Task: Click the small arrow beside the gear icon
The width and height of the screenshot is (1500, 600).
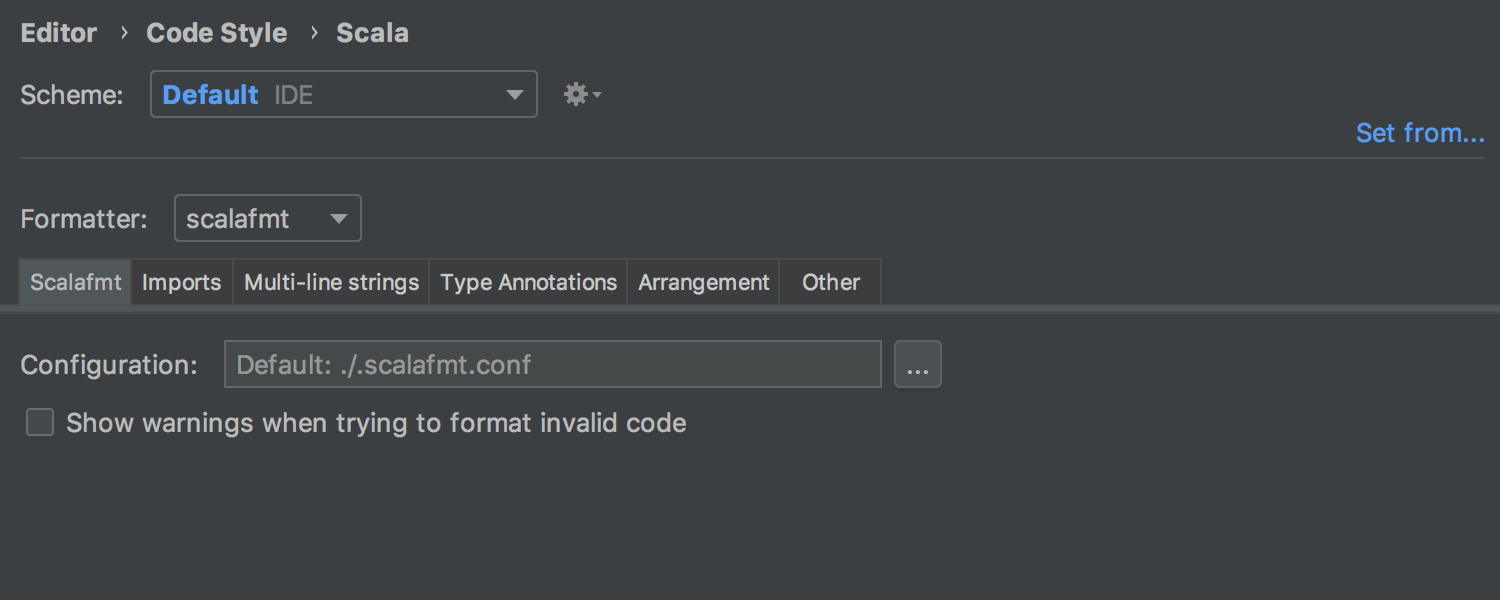Action: [x=597, y=96]
